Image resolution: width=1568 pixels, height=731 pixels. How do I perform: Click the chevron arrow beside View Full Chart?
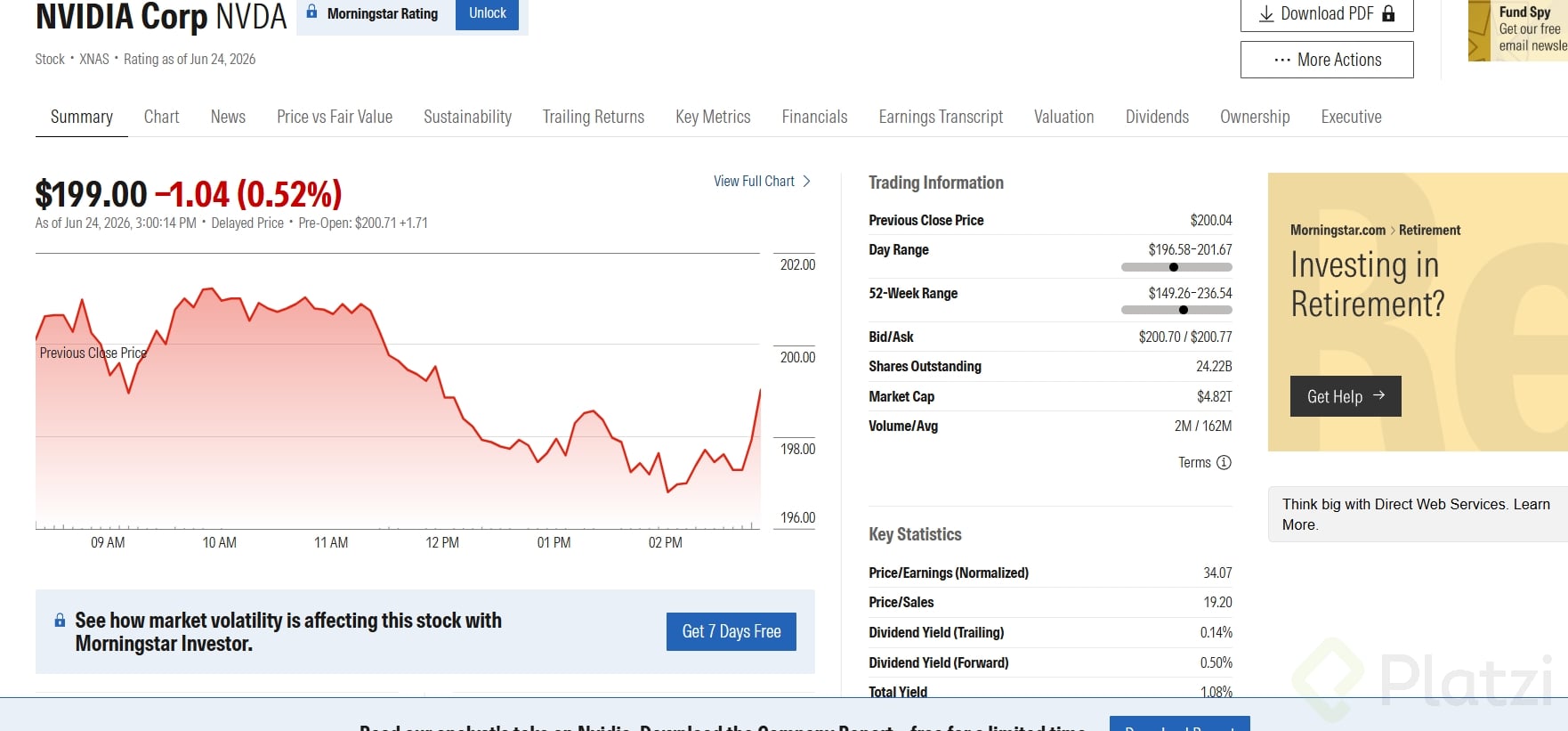pos(806,181)
